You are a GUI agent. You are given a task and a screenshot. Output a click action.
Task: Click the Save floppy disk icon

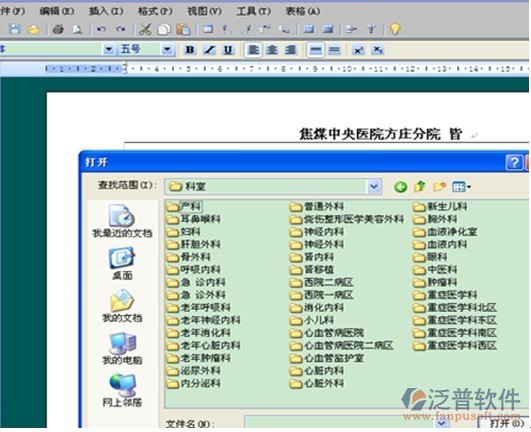(x=14, y=29)
